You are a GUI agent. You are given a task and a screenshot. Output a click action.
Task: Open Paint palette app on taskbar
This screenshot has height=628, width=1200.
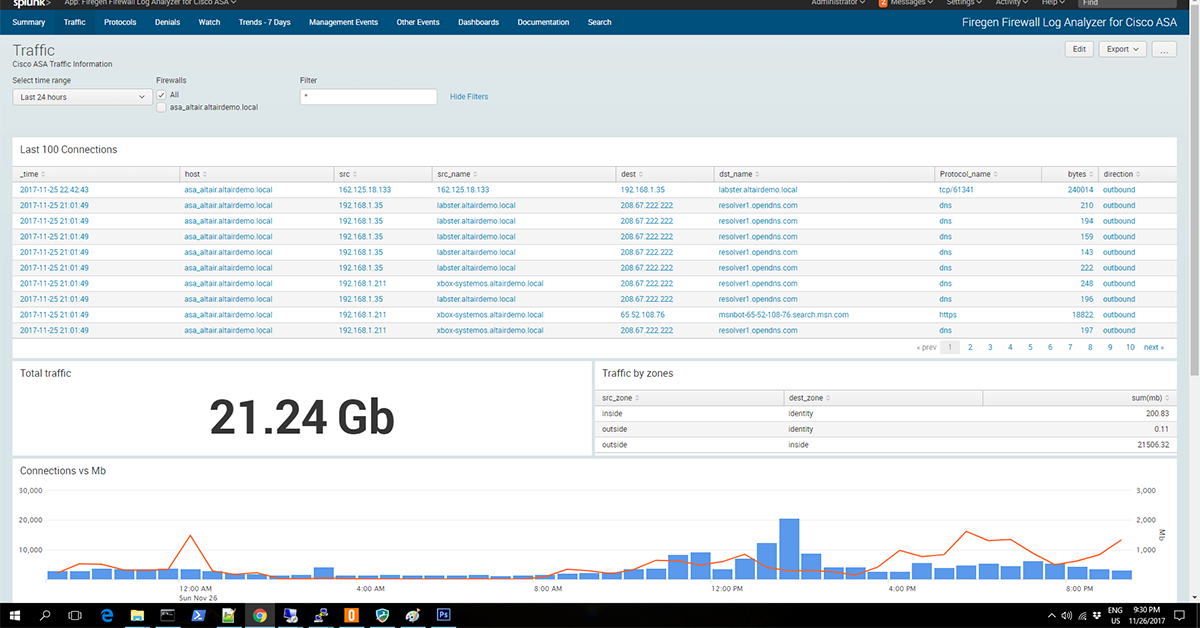412,616
